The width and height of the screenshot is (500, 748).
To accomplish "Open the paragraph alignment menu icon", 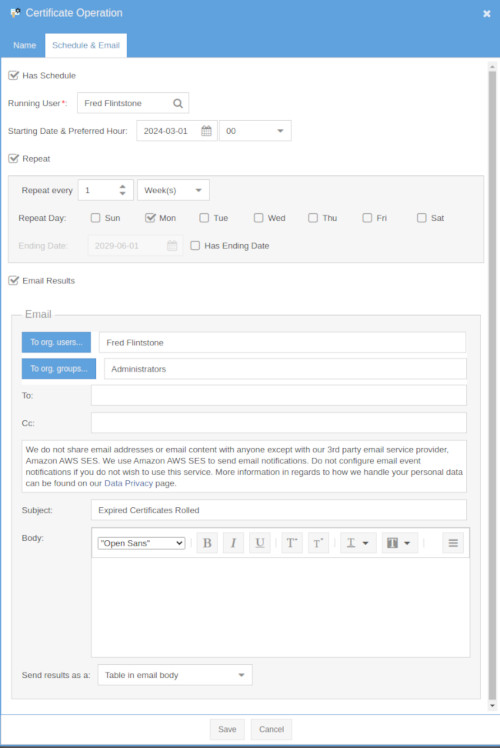I will (x=453, y=543).
